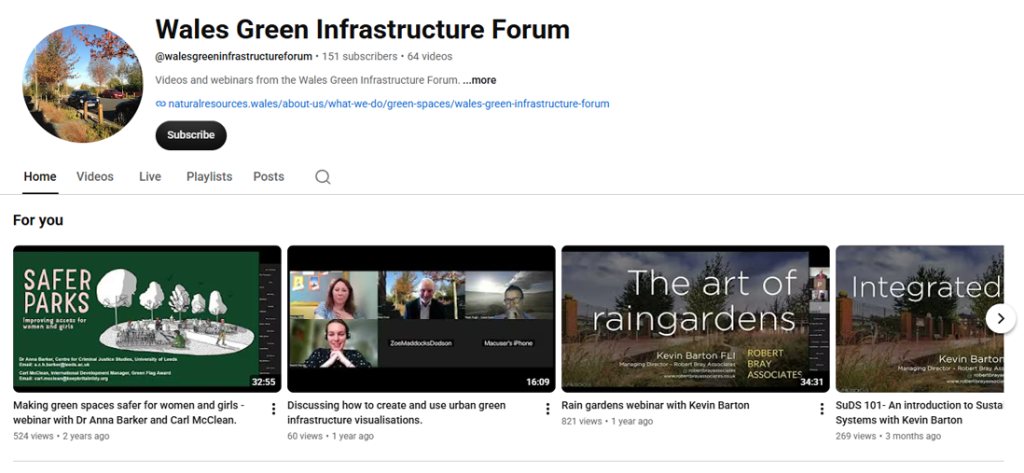Click the link icon beside naturalresources.wales URL
The width and height of the screenshot is (1024, 473).
coord(161,104)
